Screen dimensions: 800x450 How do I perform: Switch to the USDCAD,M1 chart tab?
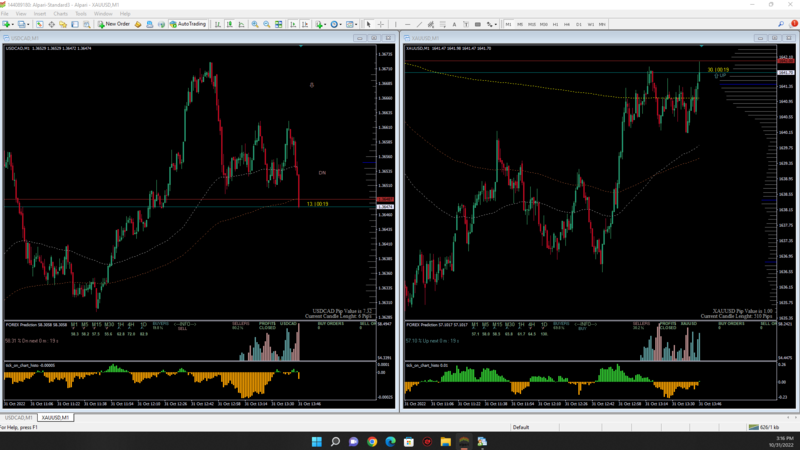pyautogui.click(x=18, y=417)
